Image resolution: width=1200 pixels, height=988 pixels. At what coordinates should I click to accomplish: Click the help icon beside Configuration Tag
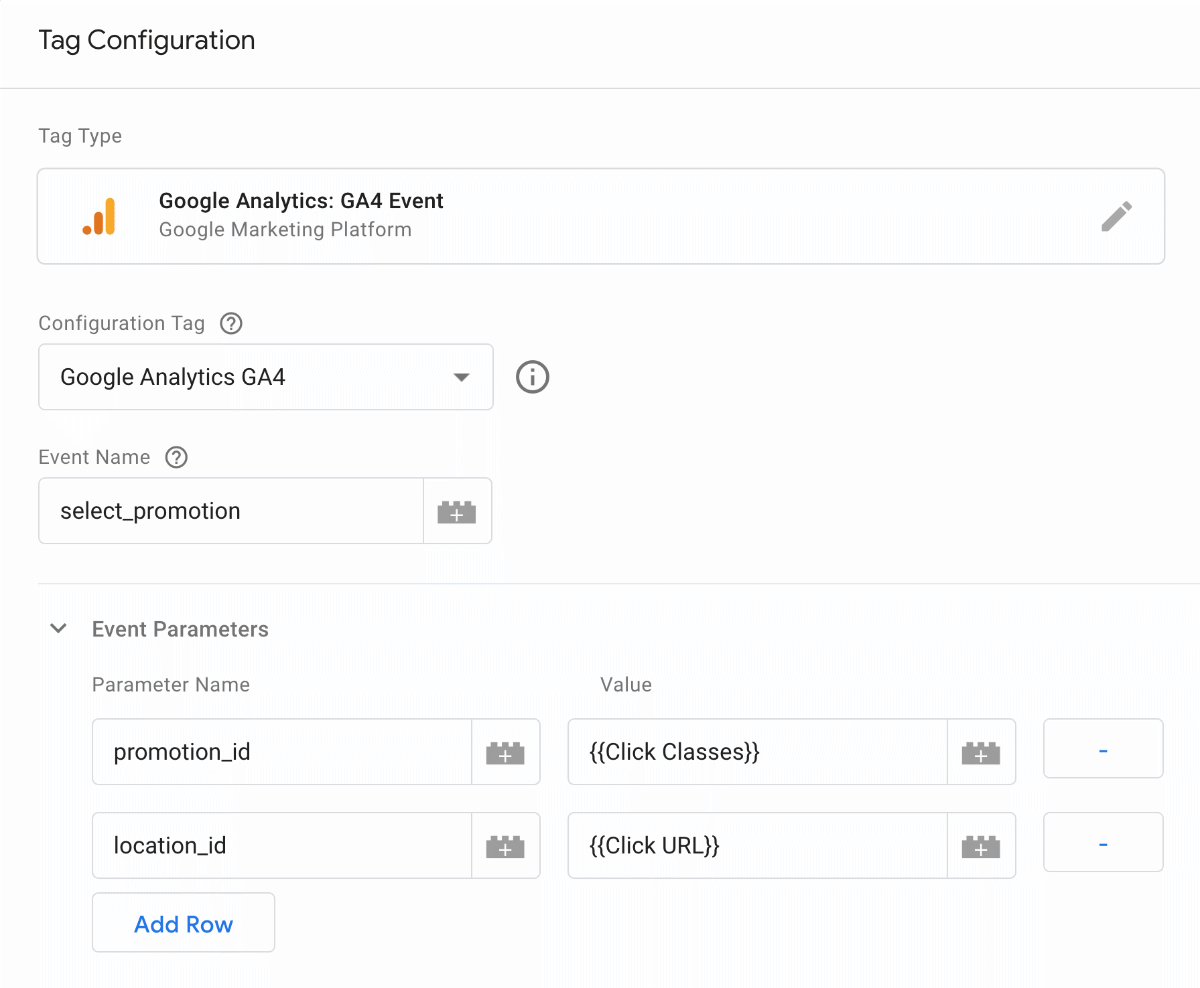(231, 323)
